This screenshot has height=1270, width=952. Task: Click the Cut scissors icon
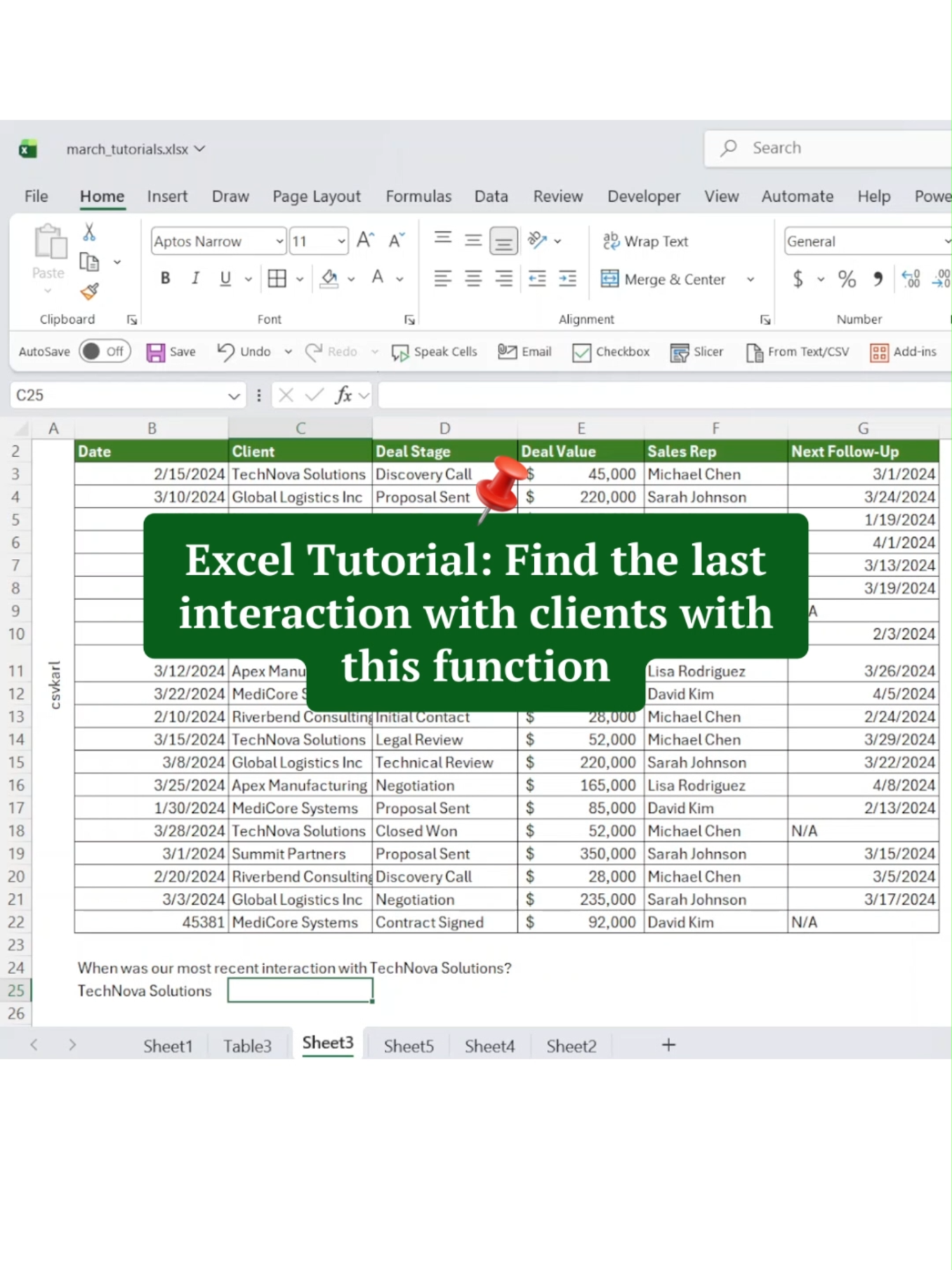click(89, 232)
